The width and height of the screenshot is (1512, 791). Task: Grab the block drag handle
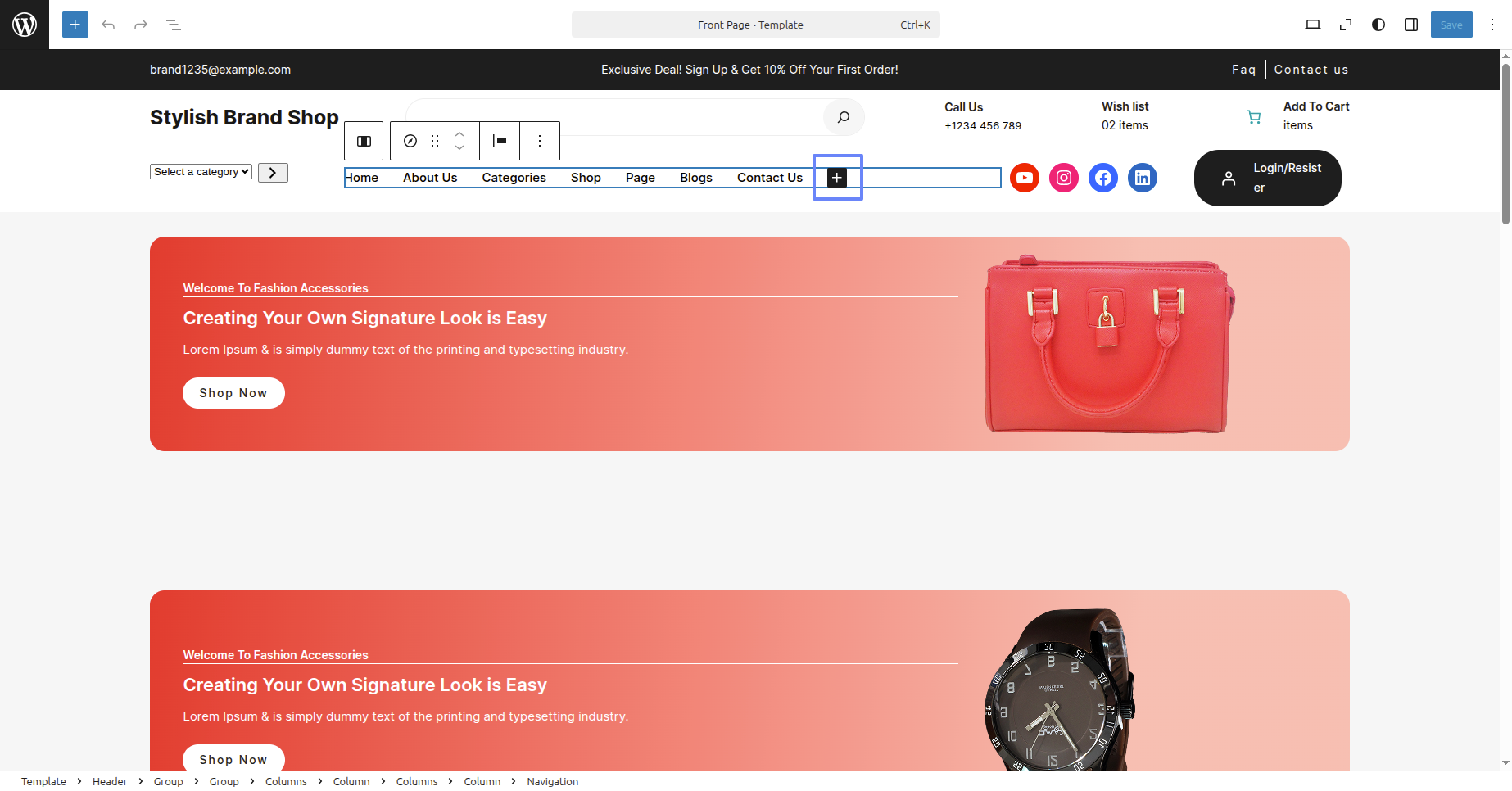click(435, 141)
